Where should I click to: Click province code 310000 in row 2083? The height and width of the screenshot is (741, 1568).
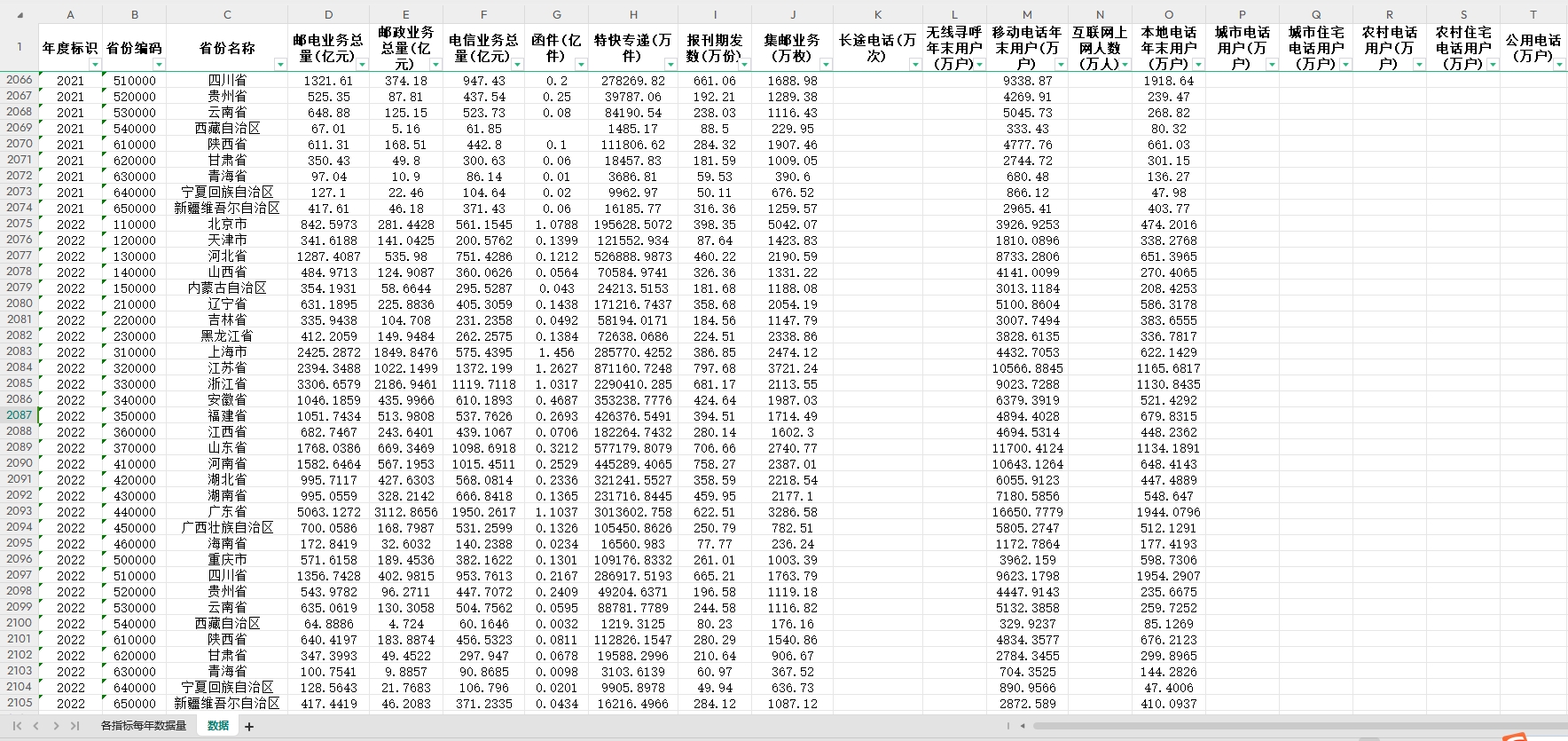coord(135,352)
